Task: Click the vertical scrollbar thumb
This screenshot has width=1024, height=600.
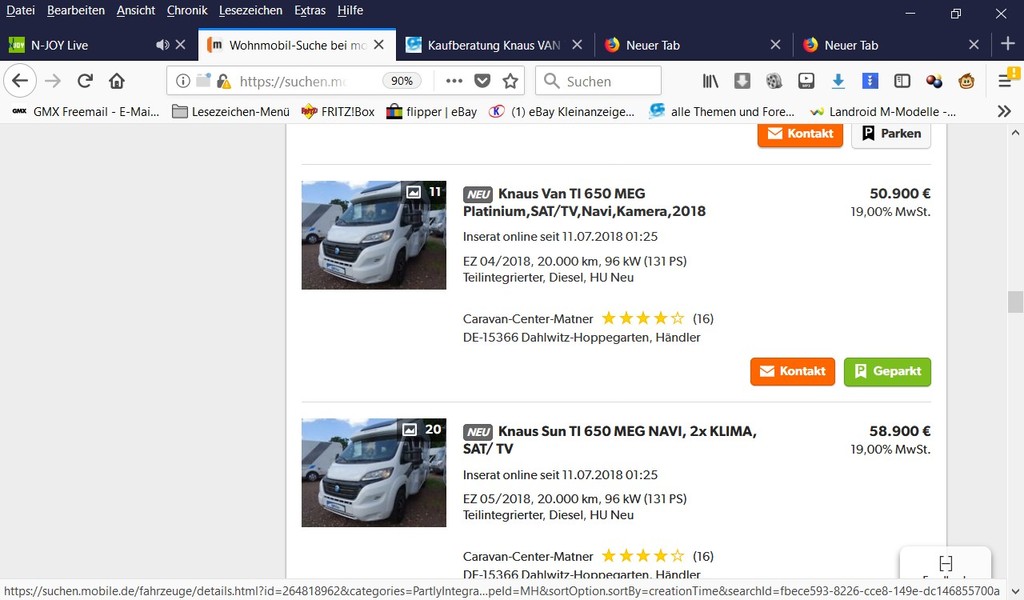Action: pyautogui.click(x=1015, y=302)
